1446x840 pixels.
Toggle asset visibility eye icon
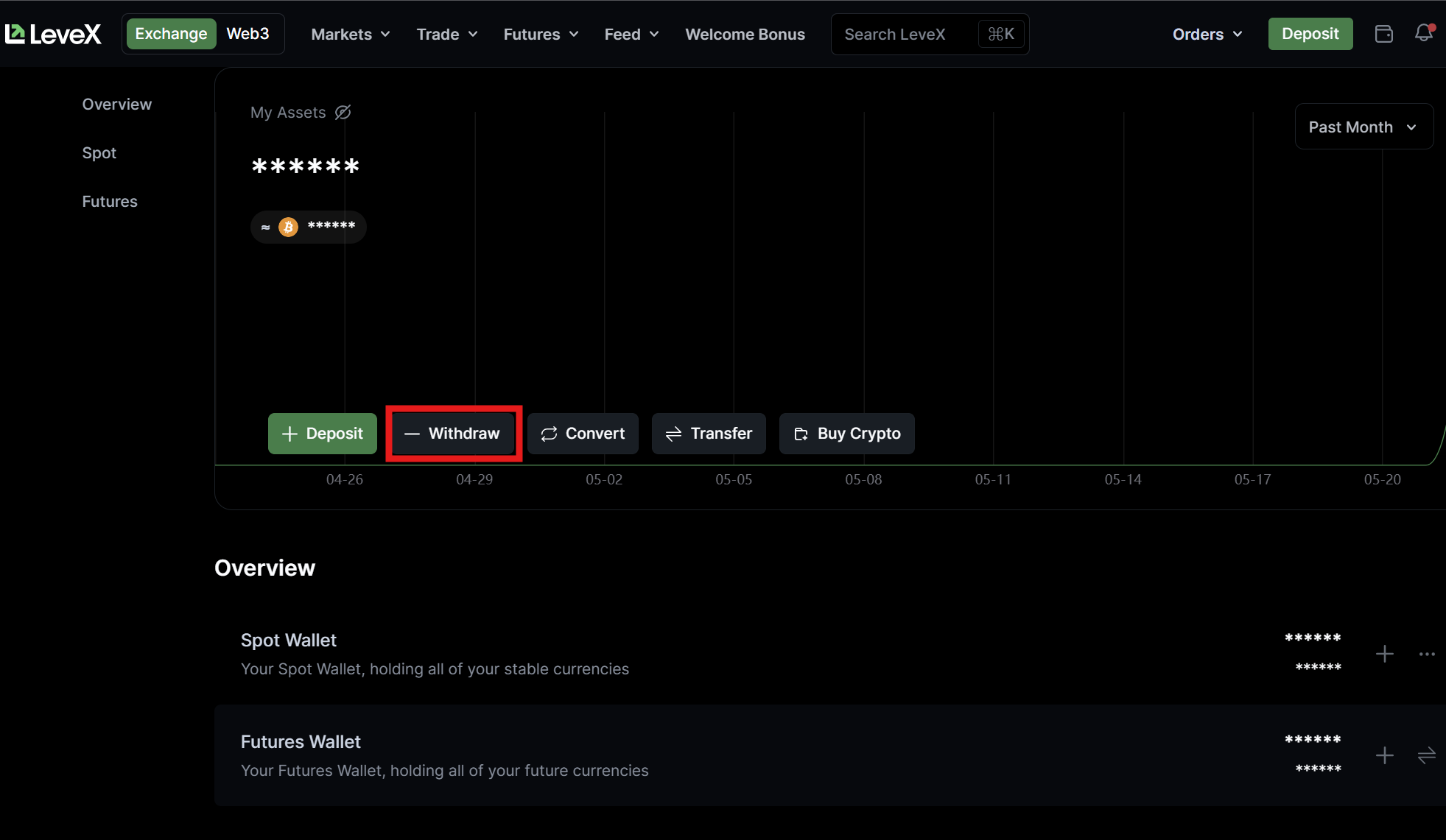click(x=343, y=113)
